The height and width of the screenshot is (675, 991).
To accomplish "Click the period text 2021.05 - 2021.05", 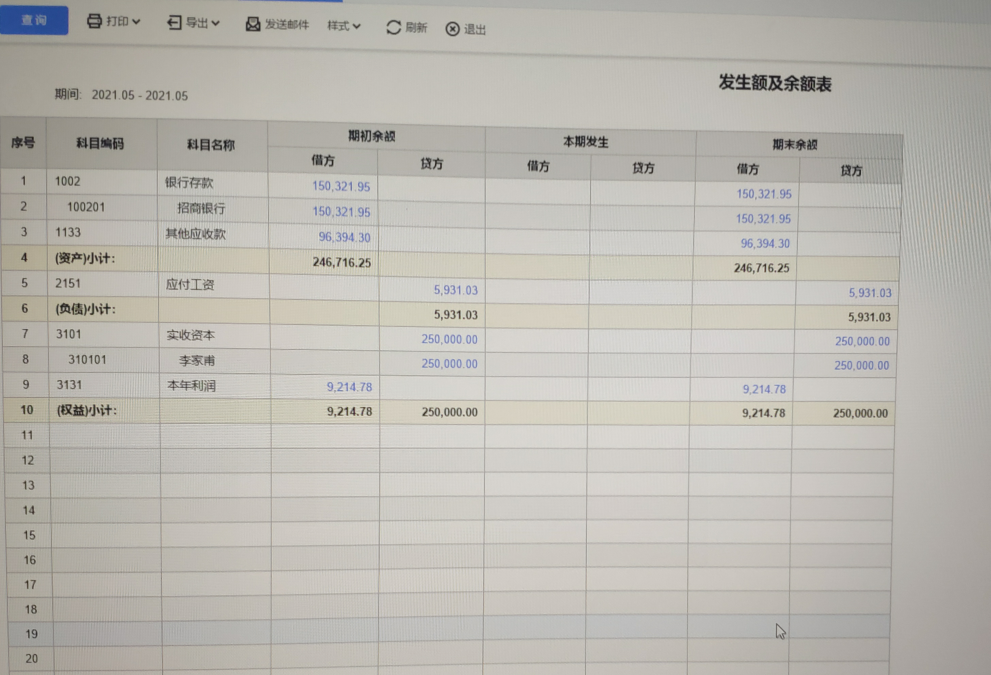I will coord(140,95).
